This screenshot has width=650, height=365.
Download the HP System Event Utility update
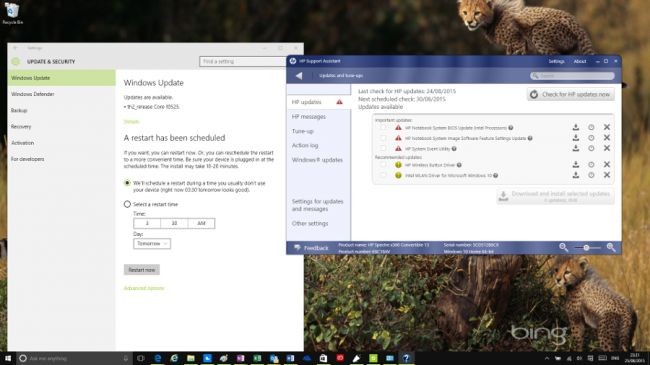[x=576, y=148]
